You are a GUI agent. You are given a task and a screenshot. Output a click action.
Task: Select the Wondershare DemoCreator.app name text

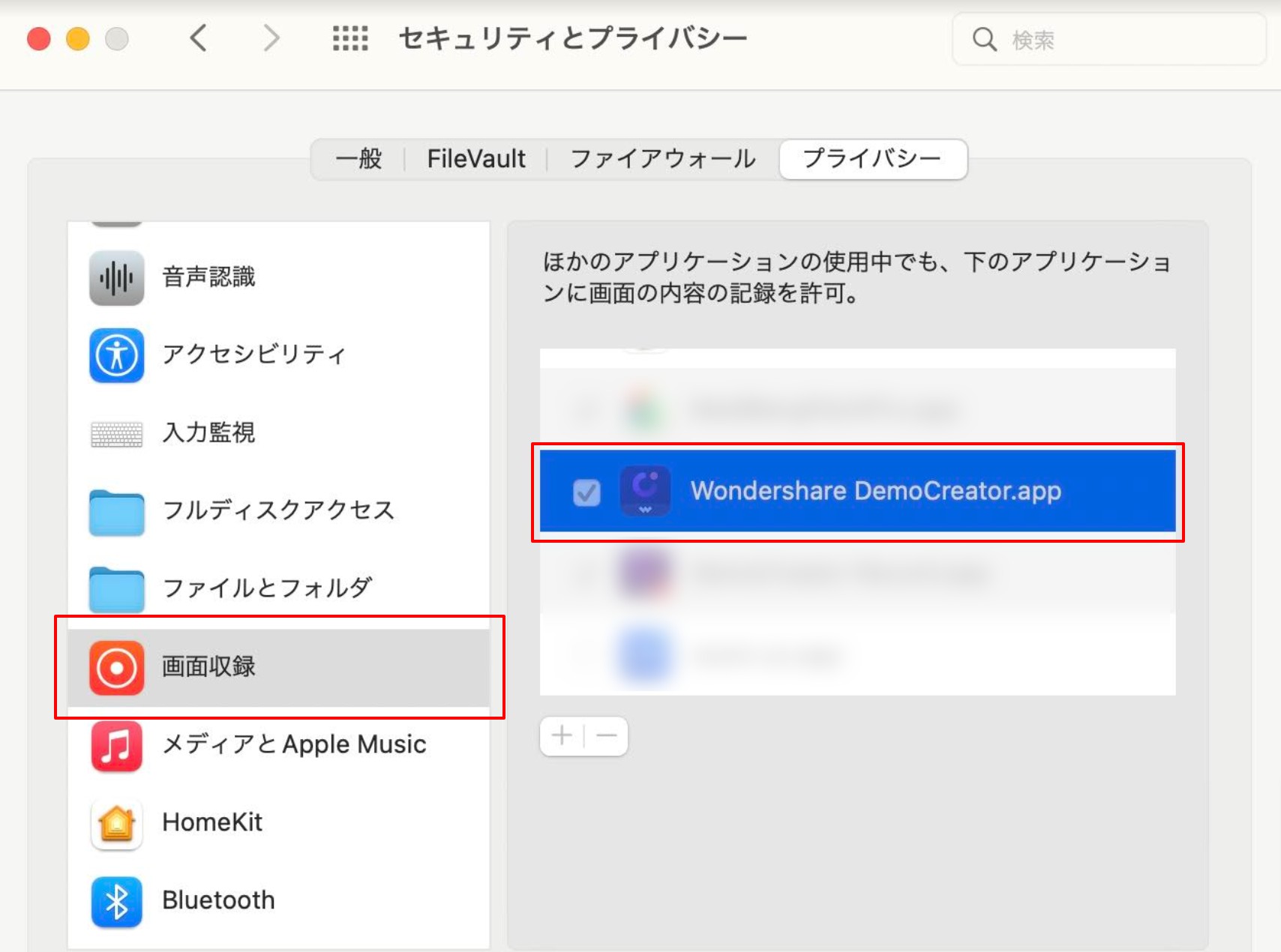876,491
